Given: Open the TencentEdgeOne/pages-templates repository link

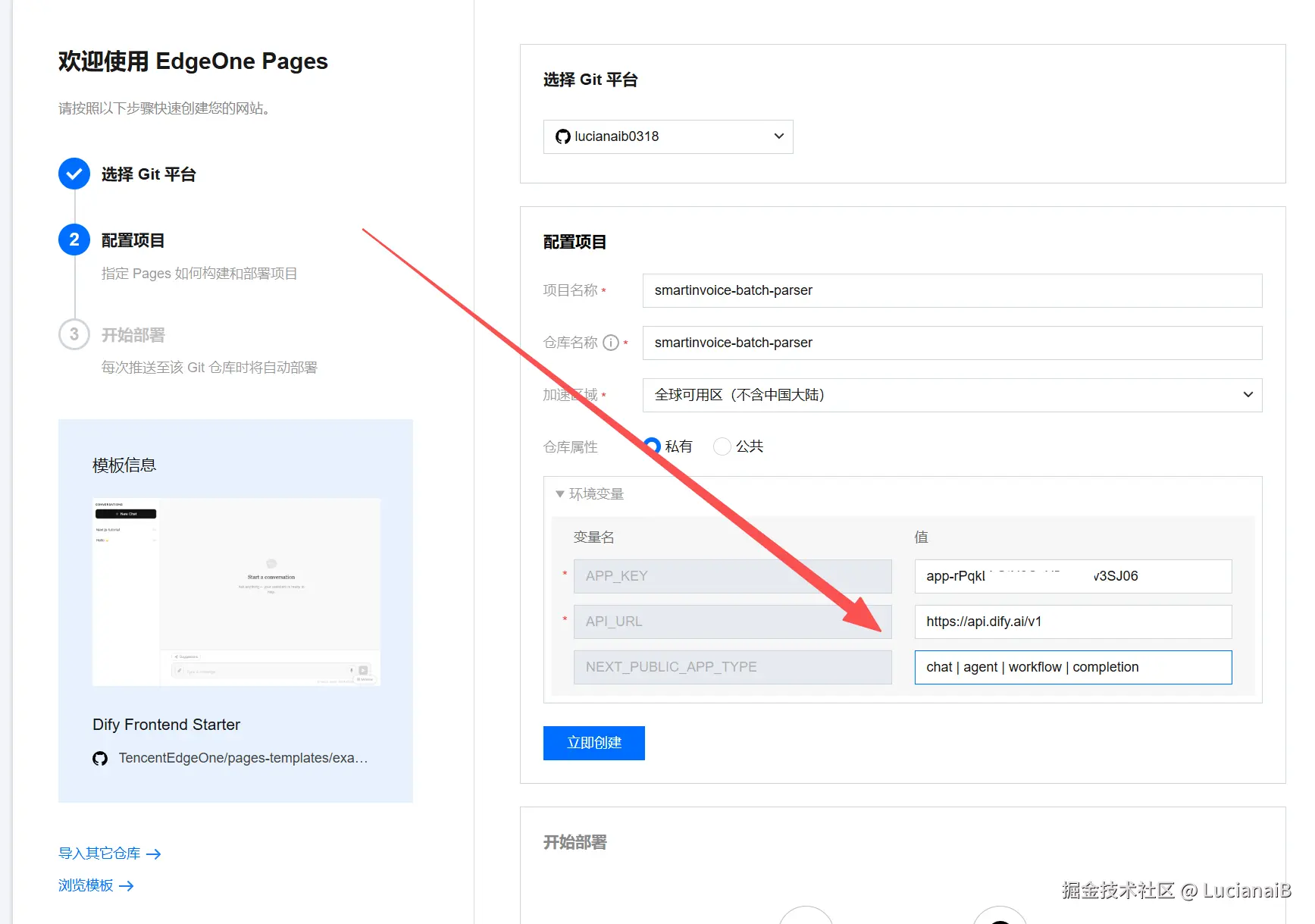Looking at the screenshot, I should [x=243, y=758].
